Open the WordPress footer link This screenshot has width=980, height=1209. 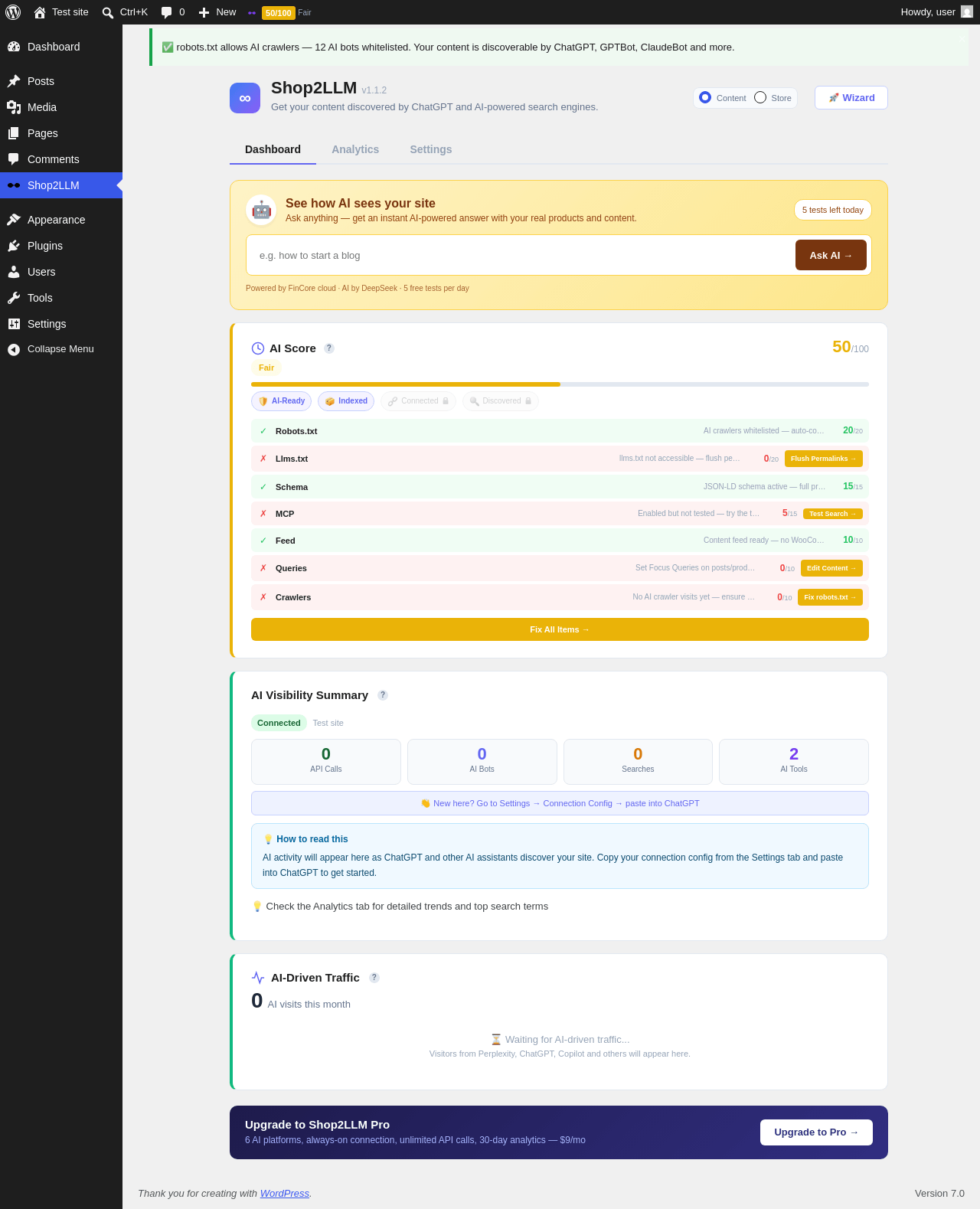click(x=285, y=1194)
